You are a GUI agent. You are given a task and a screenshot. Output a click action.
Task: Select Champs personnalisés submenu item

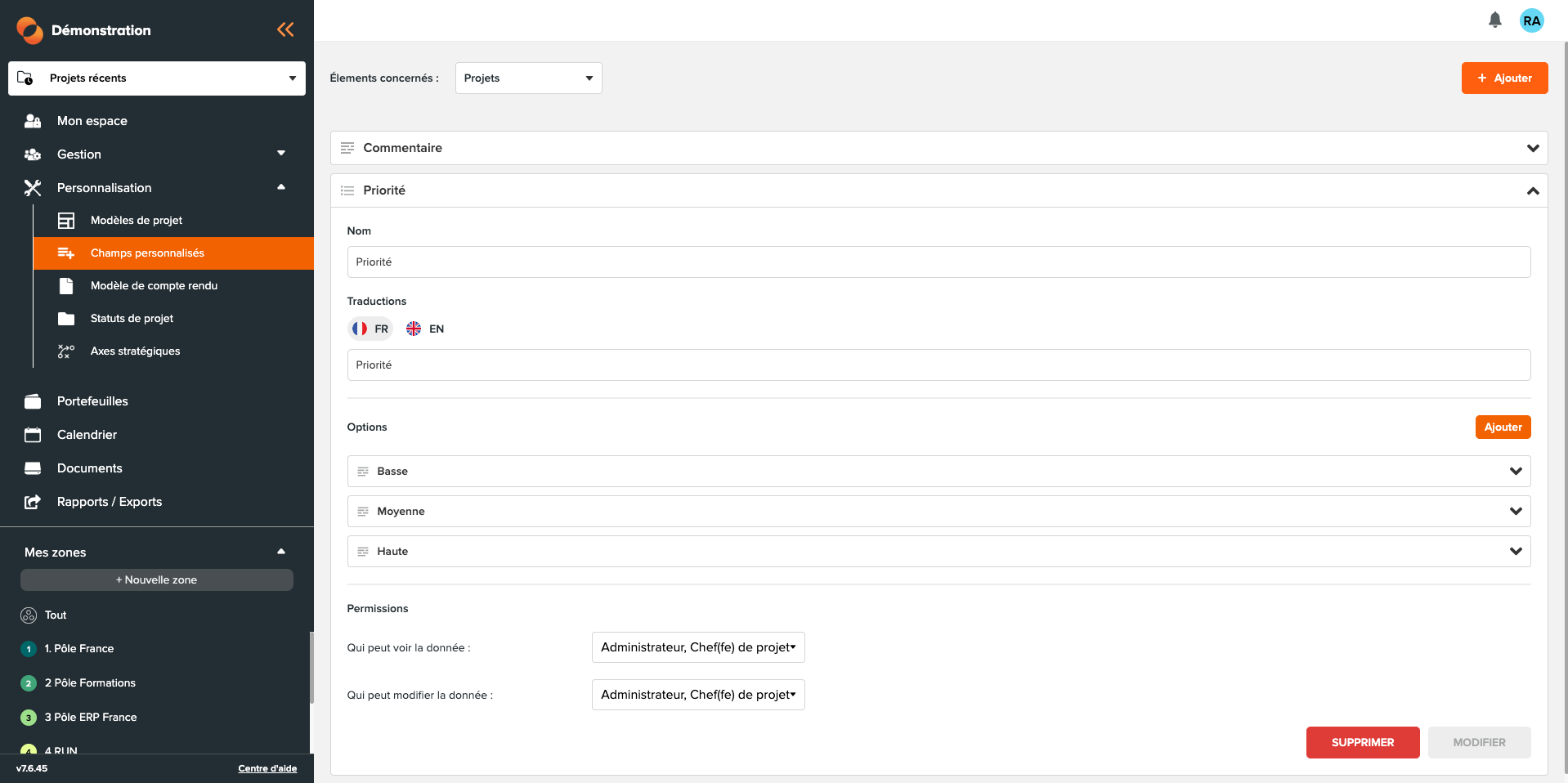tap(173, 253)
